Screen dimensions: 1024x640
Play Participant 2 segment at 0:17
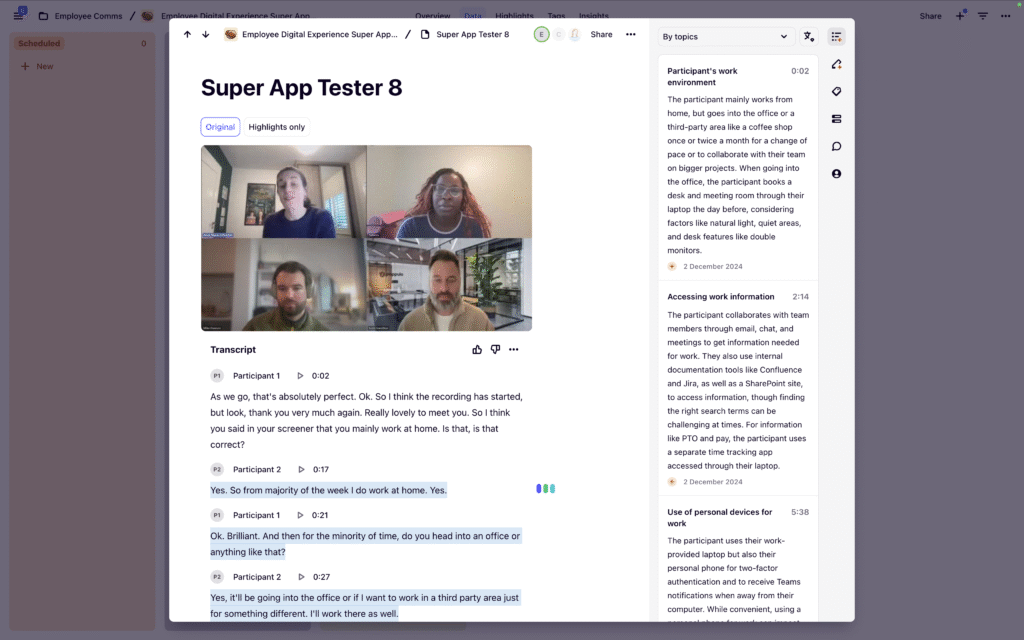point(300,469)
